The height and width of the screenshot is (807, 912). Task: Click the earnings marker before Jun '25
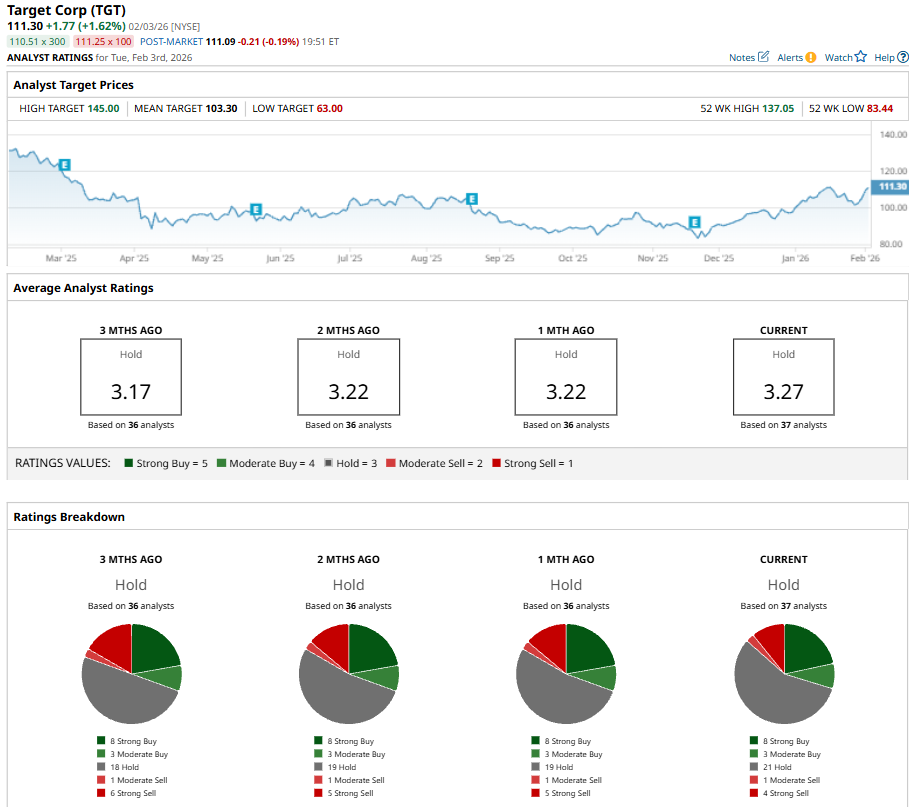tap(256, 209)
